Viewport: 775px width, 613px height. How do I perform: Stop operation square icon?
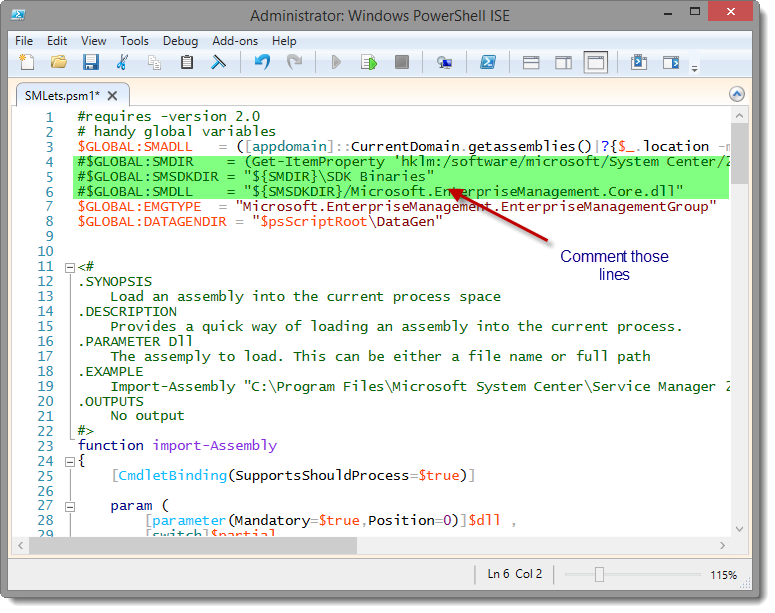(402, 62)
